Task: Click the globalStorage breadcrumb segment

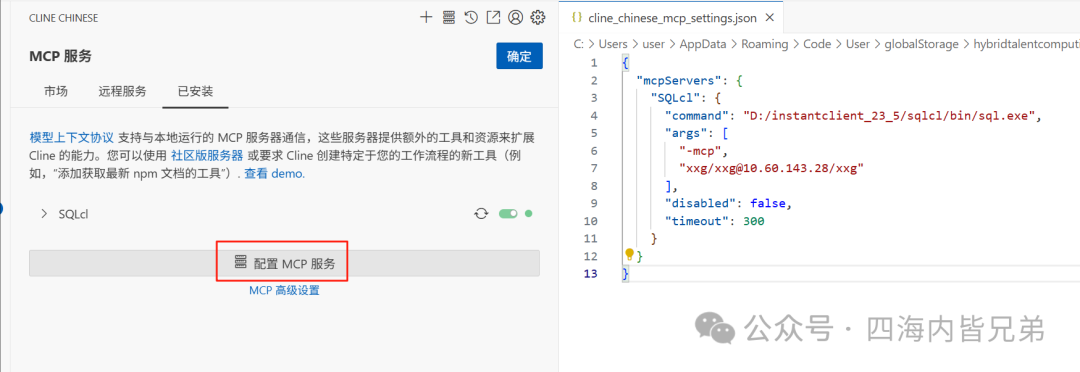Action: click(x=922, y=44)
